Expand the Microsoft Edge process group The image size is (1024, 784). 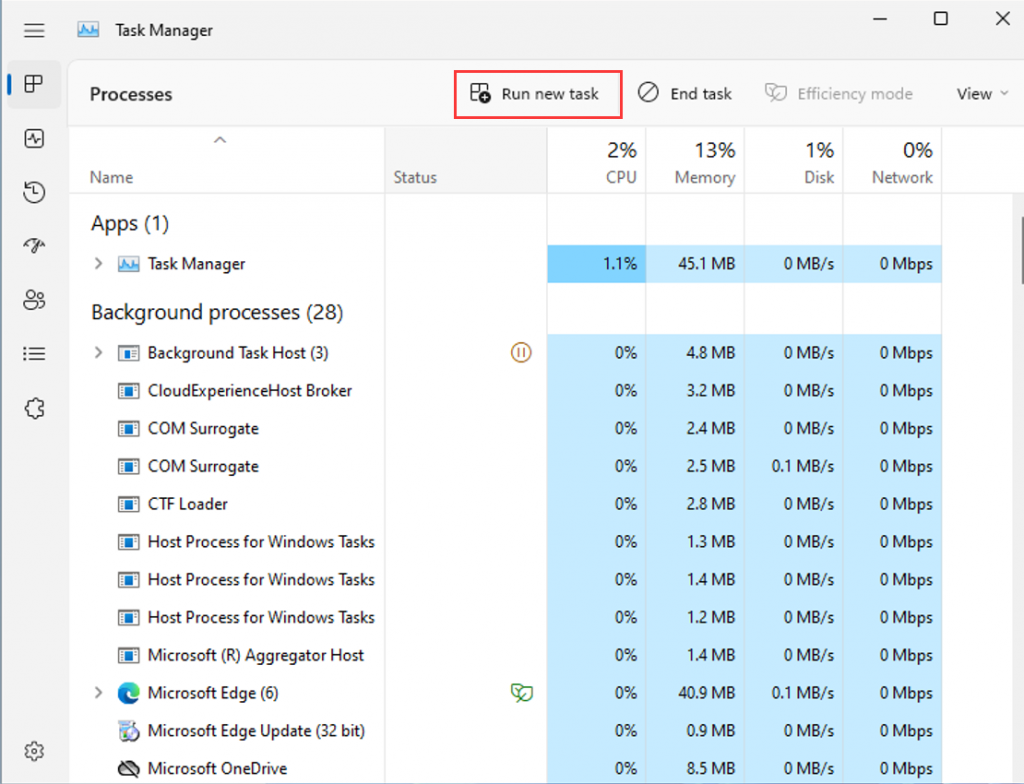tap(97, 693)
